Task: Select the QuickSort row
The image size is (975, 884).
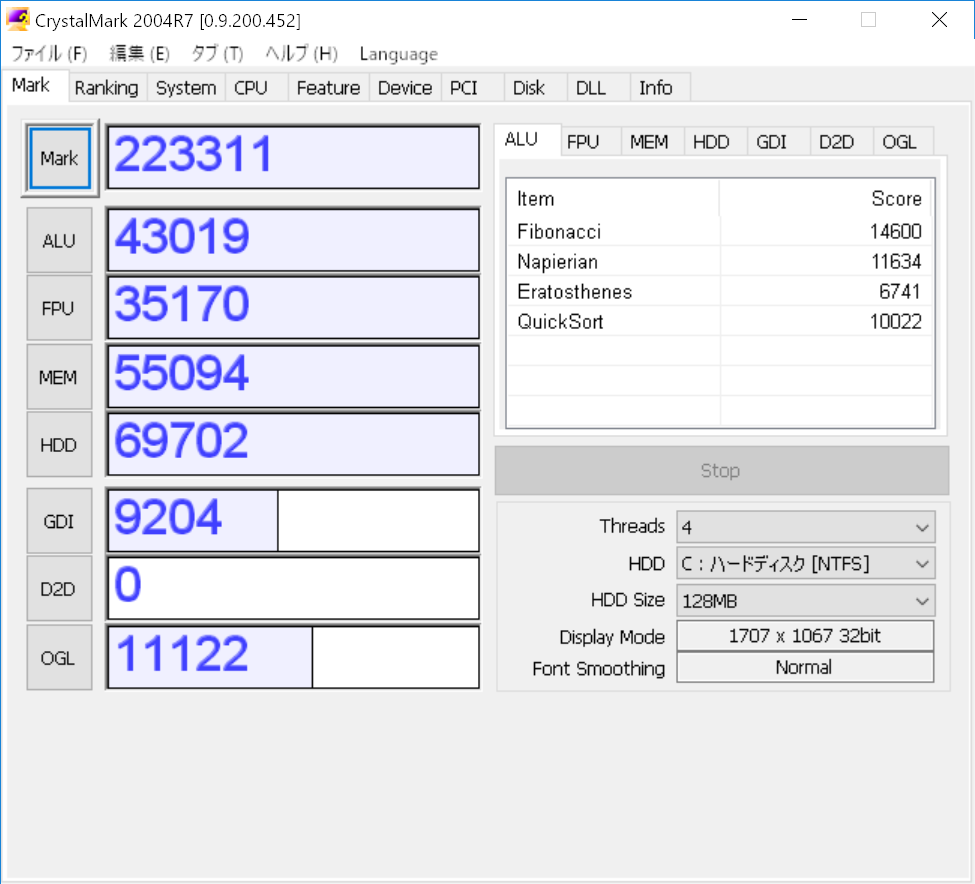Action: tap(720, 321)
